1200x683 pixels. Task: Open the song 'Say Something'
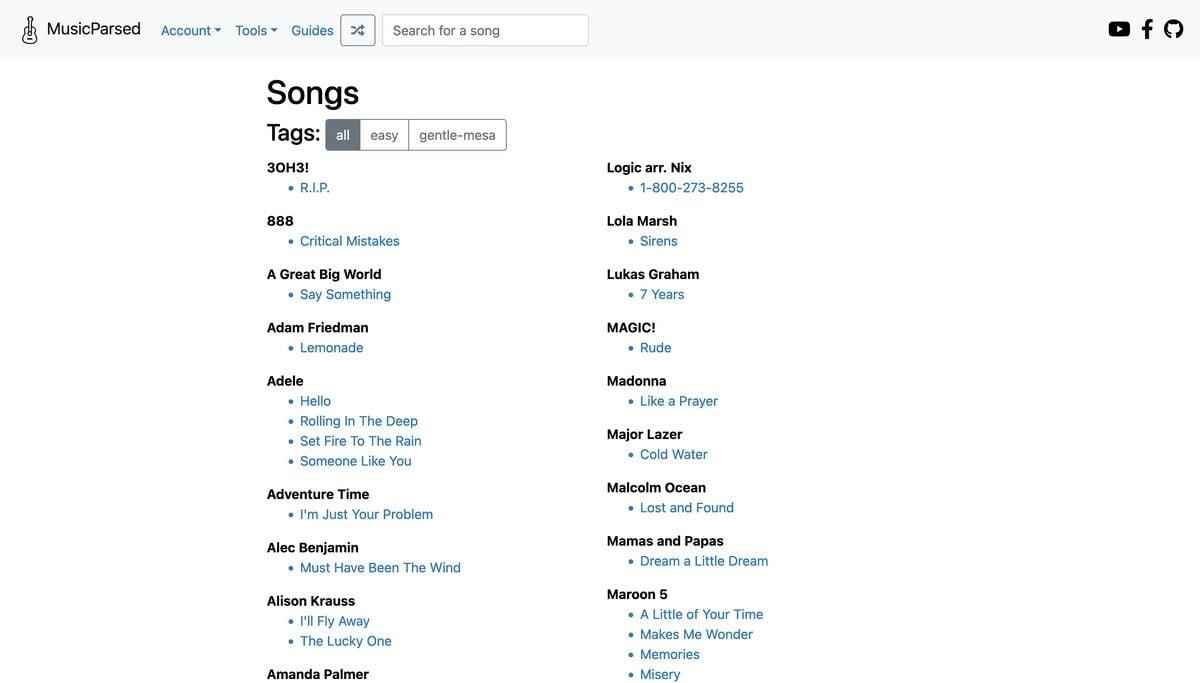(x=345, y=294)
